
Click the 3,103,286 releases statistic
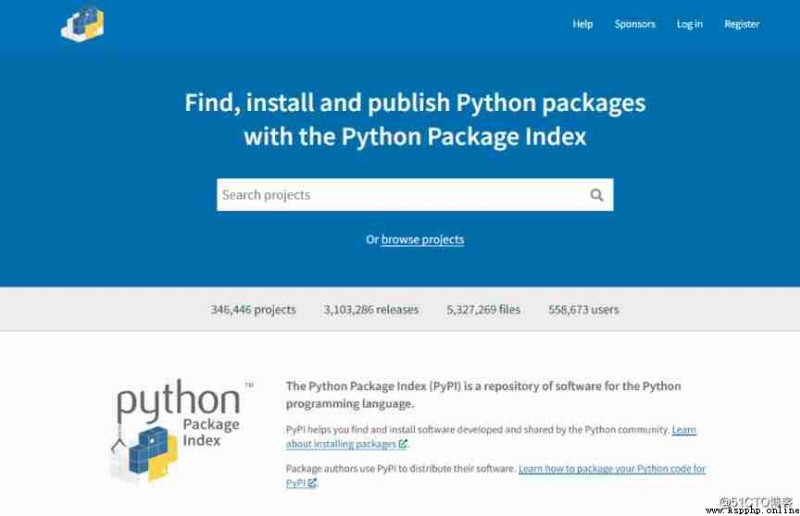point(371,310)
